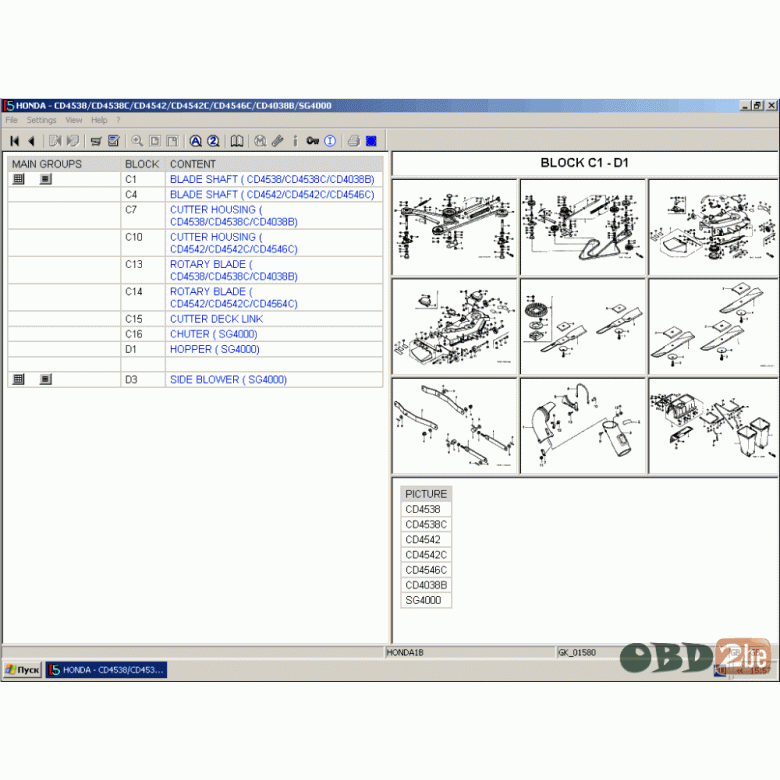Open the Settings menu
This screenshot has width=780, height=780.
41,120
